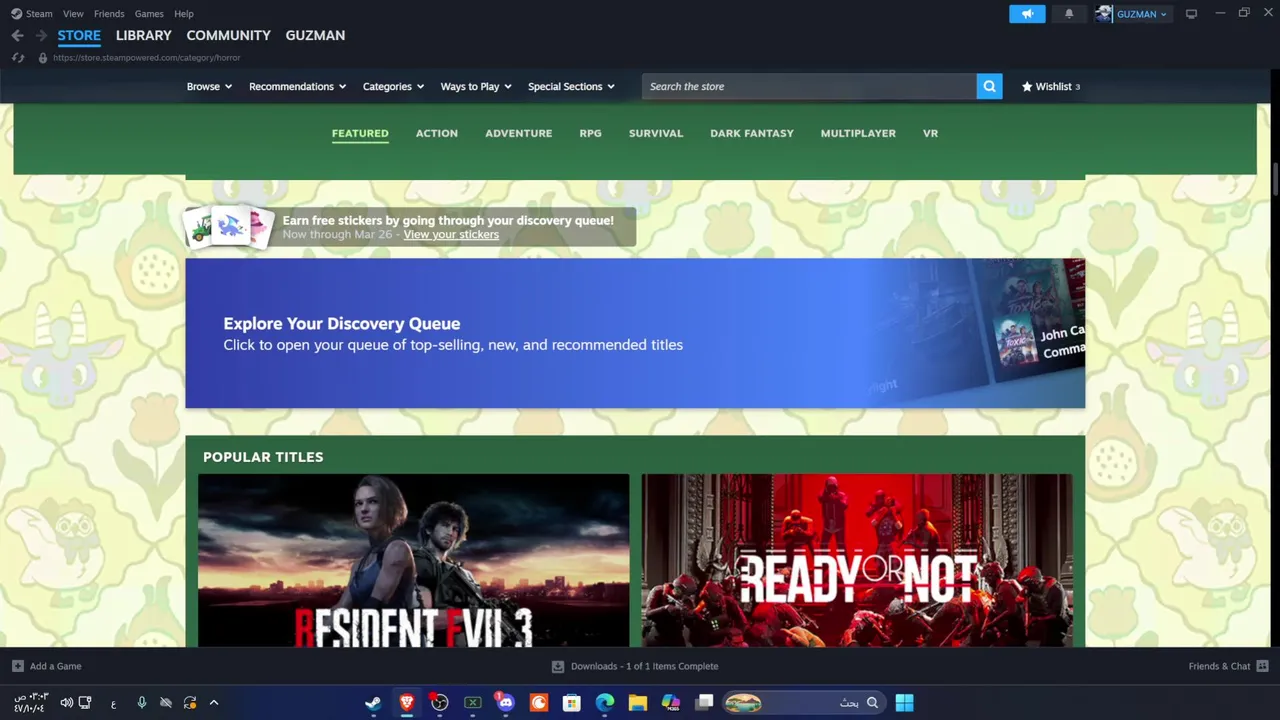Click the Wishlist star icon
This screenshot has height=720, width=1280.
point(1027,86)
